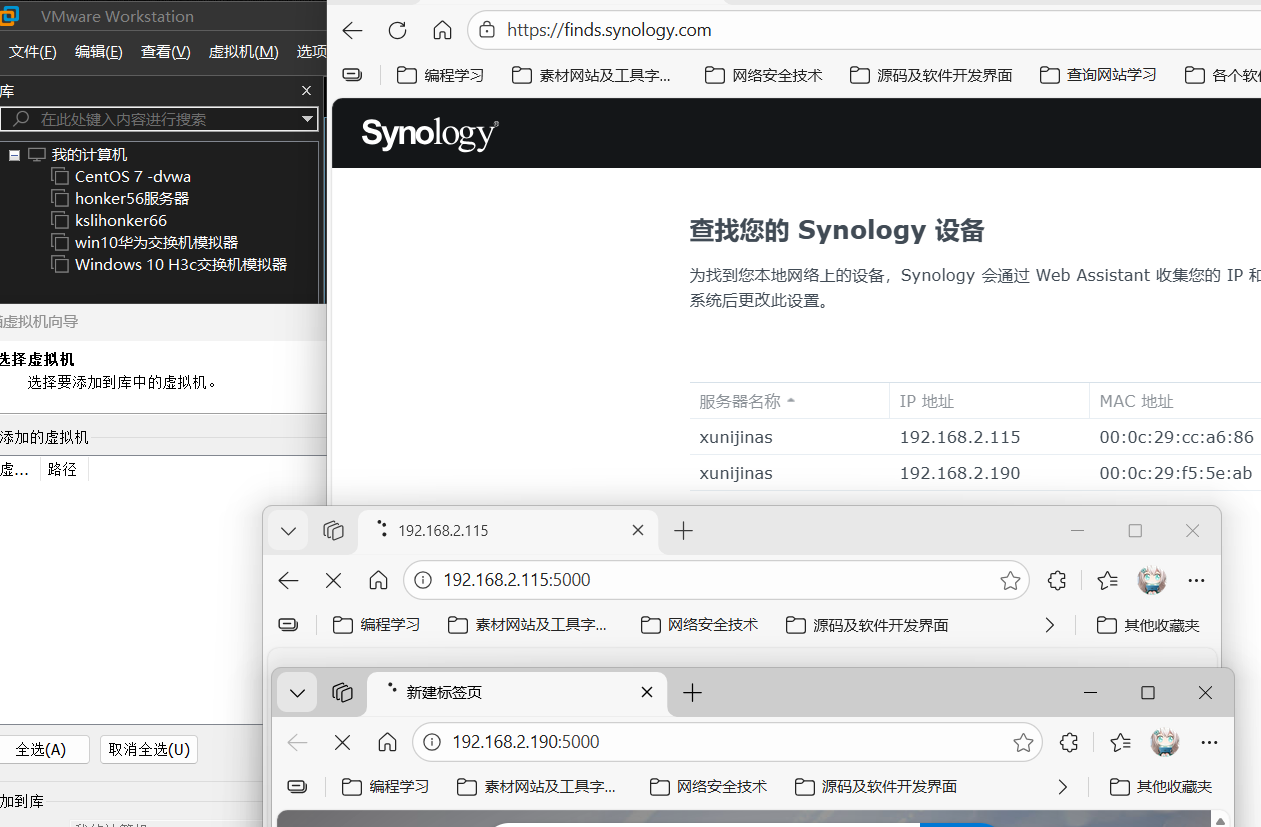This screenshot has width=1261, height=827.
Task: Click address bar showing 192.168.2.190:5000
Action: click(727, 742)
